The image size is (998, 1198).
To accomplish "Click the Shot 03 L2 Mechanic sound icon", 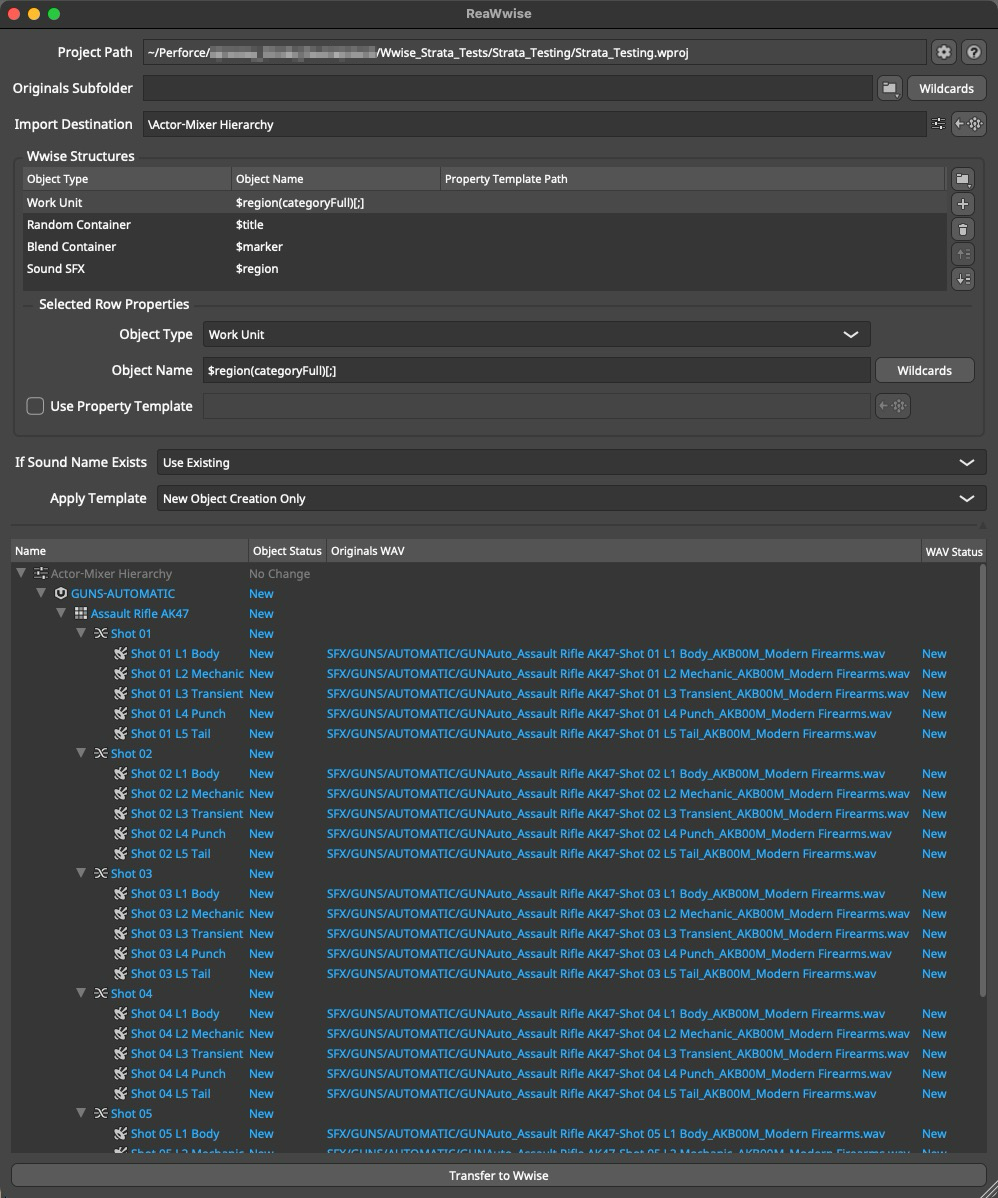I will (121, 914).
